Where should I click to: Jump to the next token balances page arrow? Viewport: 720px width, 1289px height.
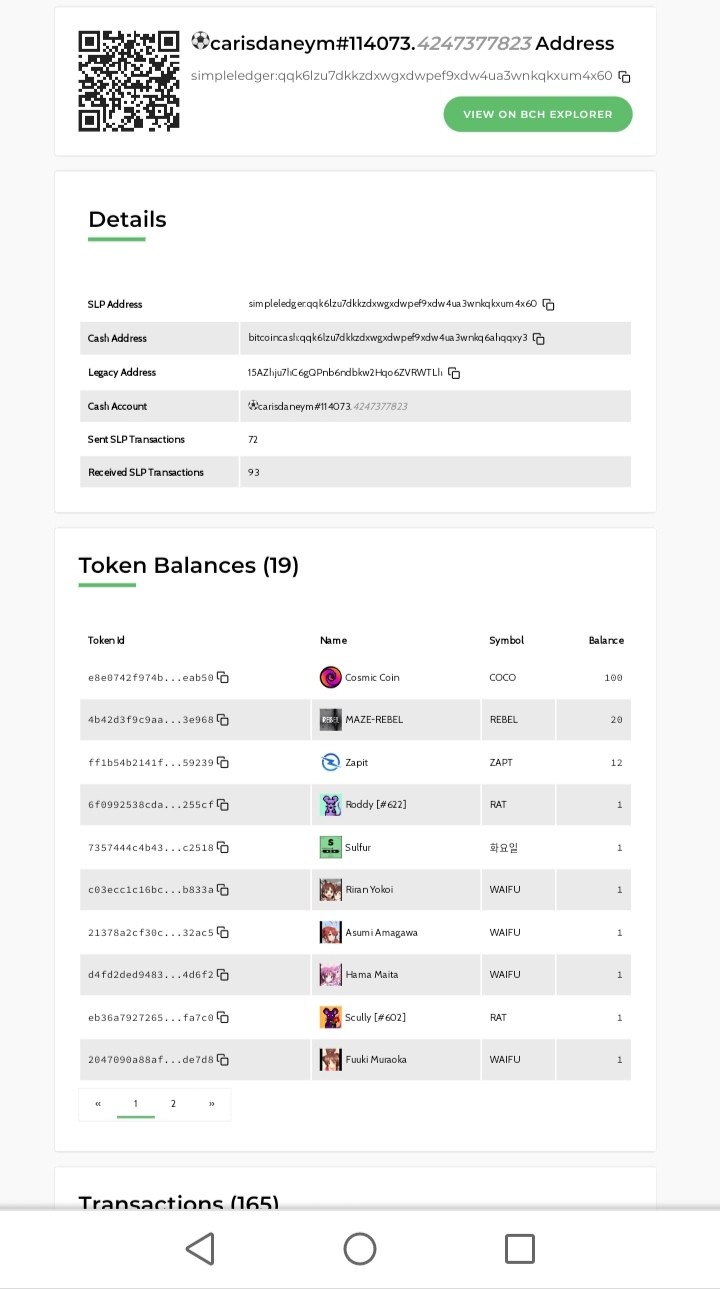point(211,1104)
